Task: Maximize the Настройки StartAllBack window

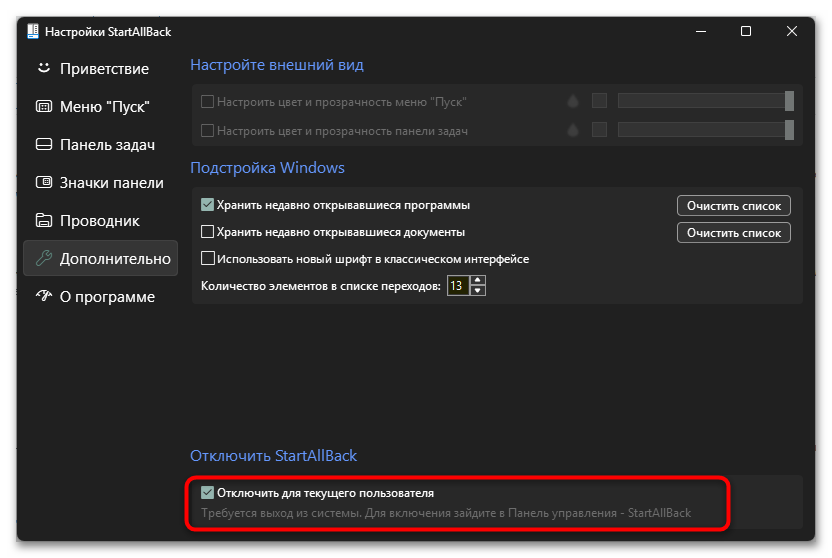Action: (x=746, y=31)
